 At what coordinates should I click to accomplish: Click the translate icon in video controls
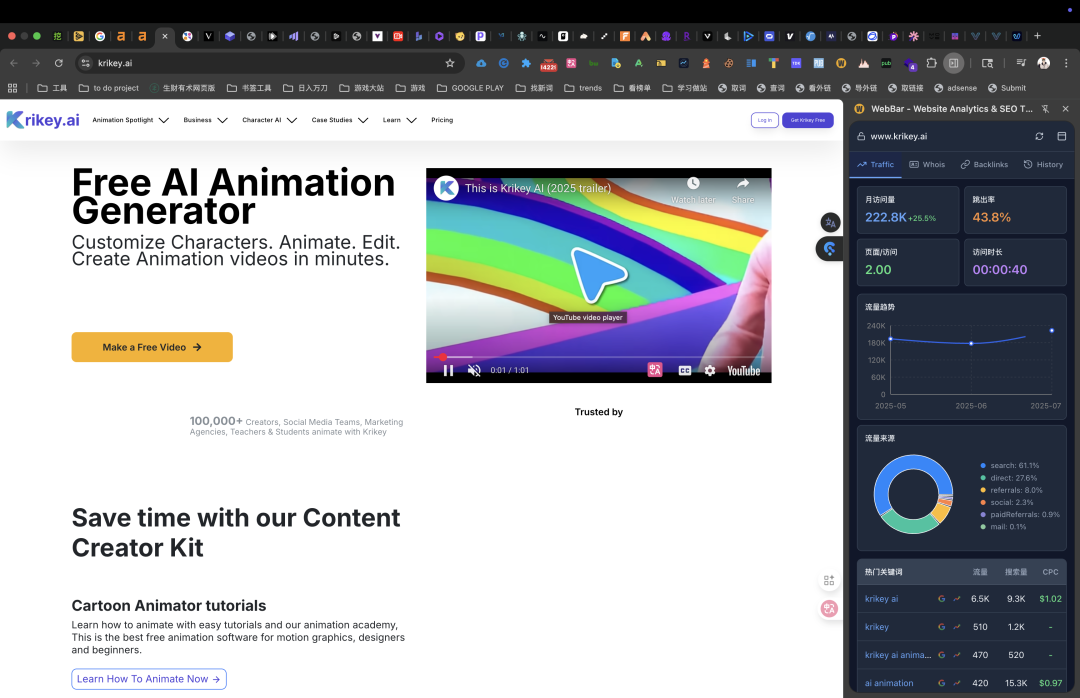654,370
